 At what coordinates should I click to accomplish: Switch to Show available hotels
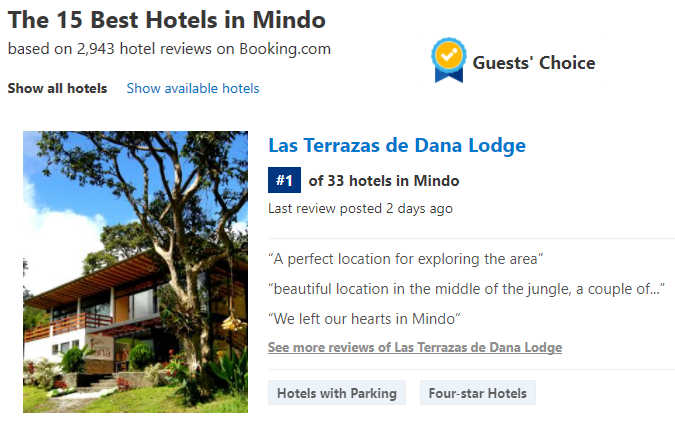193,88
